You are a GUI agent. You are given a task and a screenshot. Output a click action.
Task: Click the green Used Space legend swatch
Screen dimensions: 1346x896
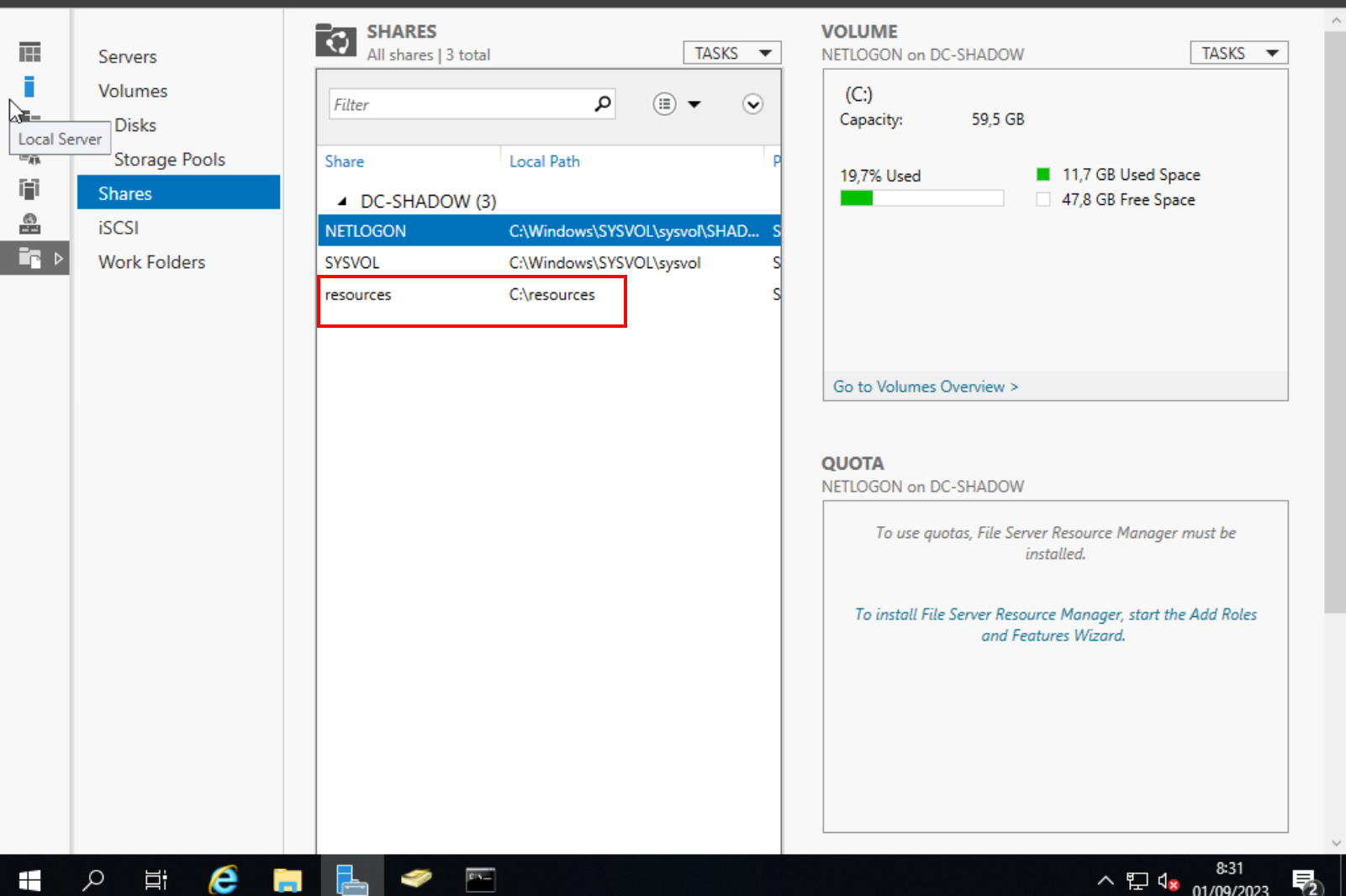(x=1043, y=175)
